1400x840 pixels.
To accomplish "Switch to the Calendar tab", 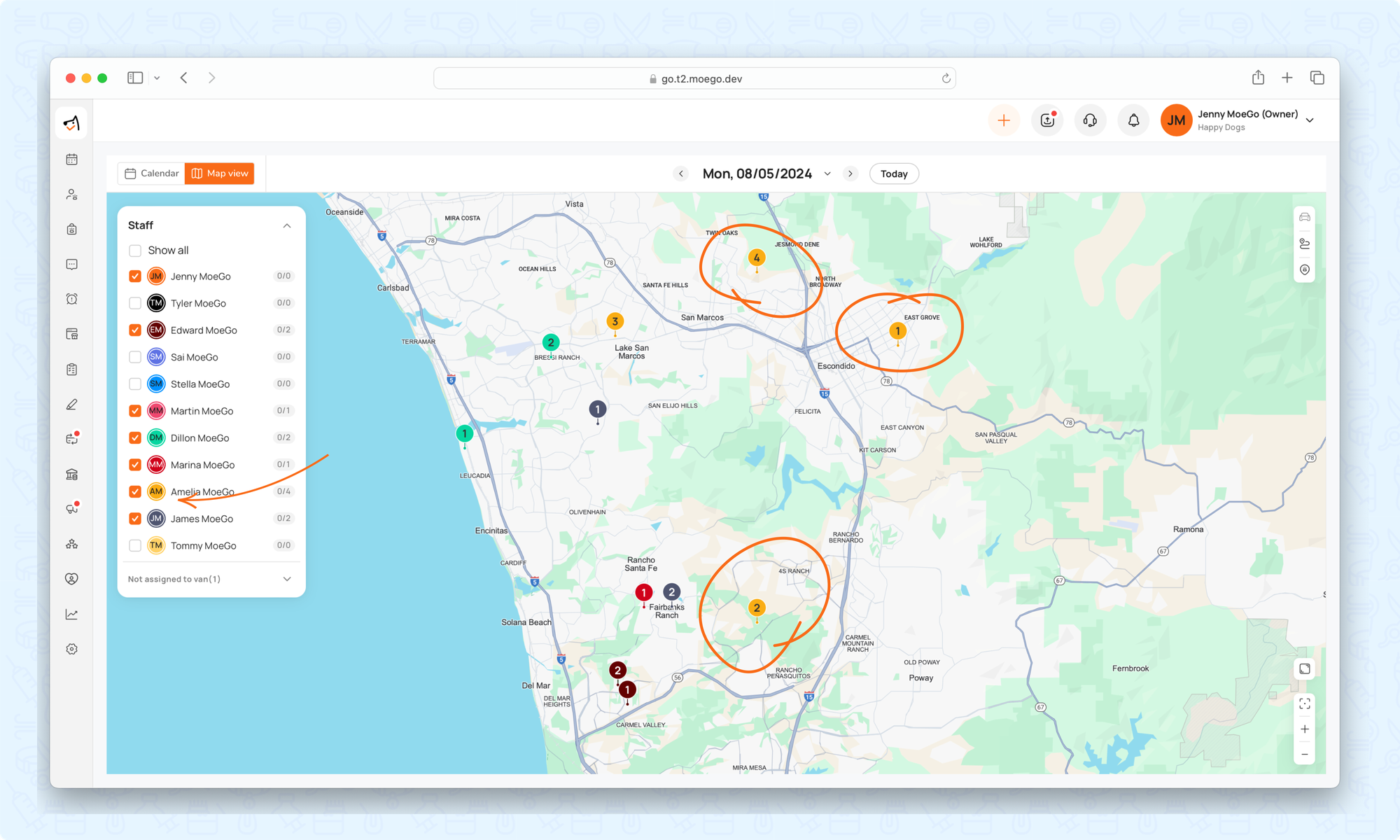I will [152, 174].
